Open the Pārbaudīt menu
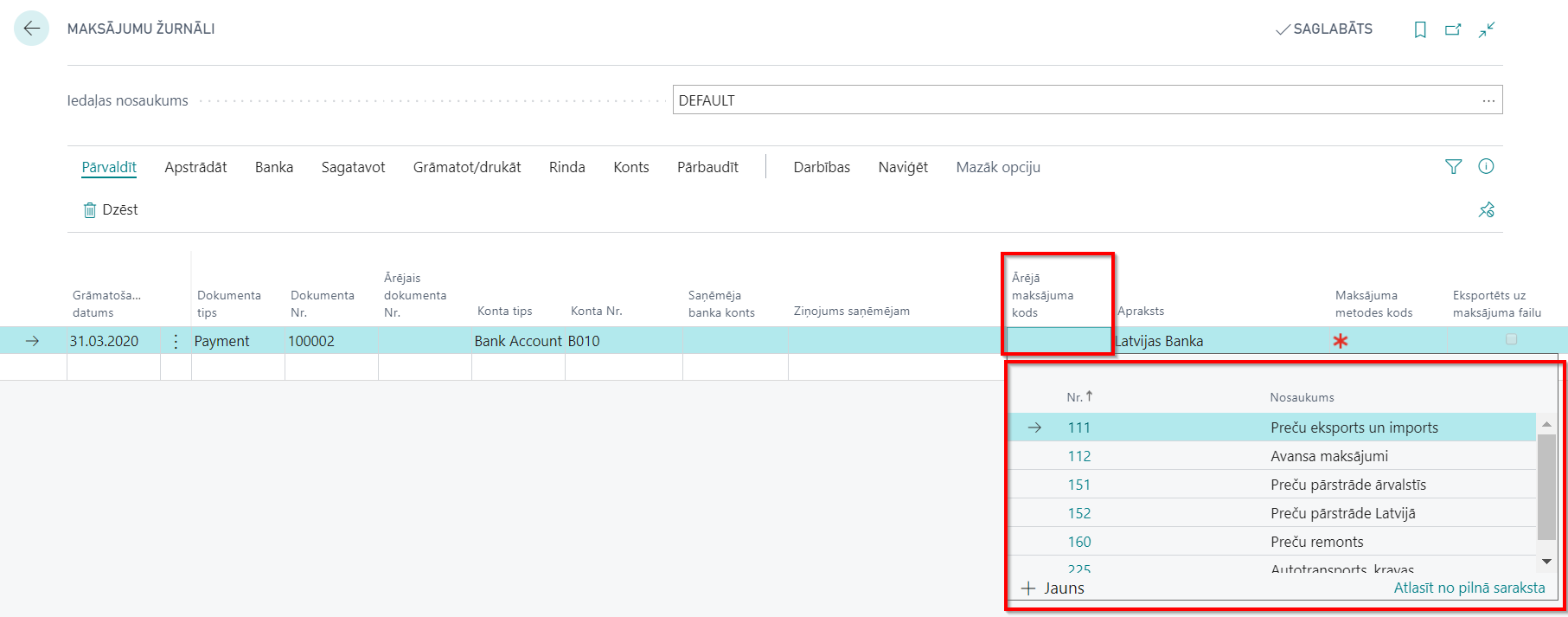This screenshot has height=617, width=1568. tap(707, 167)
